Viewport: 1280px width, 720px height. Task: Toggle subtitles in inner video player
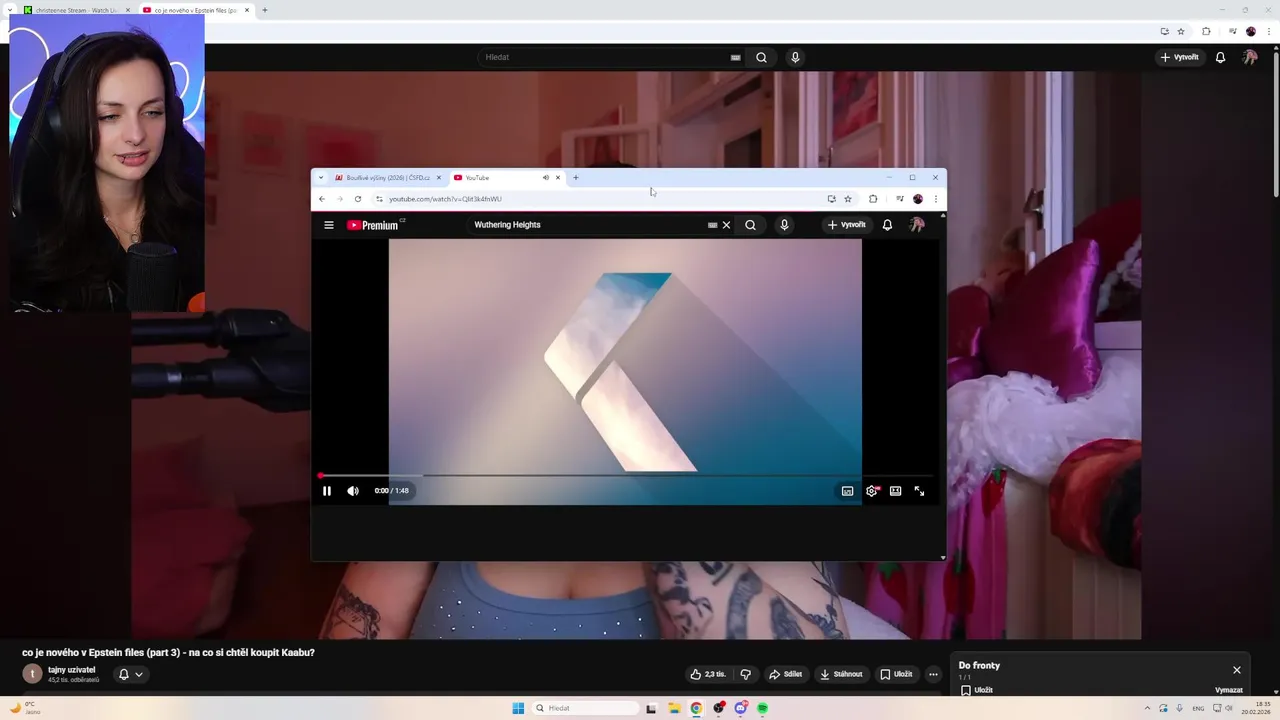(847, 491)
